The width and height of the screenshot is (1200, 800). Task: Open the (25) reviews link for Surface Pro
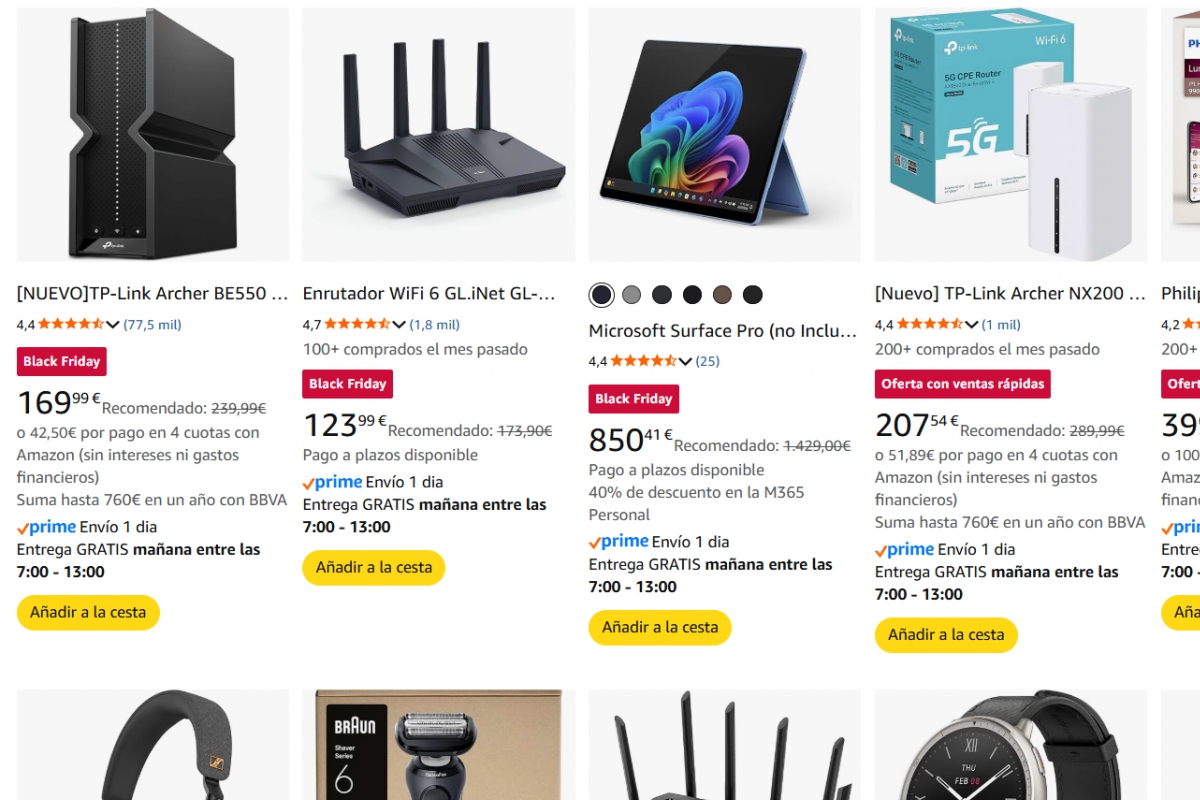(707, 361)
